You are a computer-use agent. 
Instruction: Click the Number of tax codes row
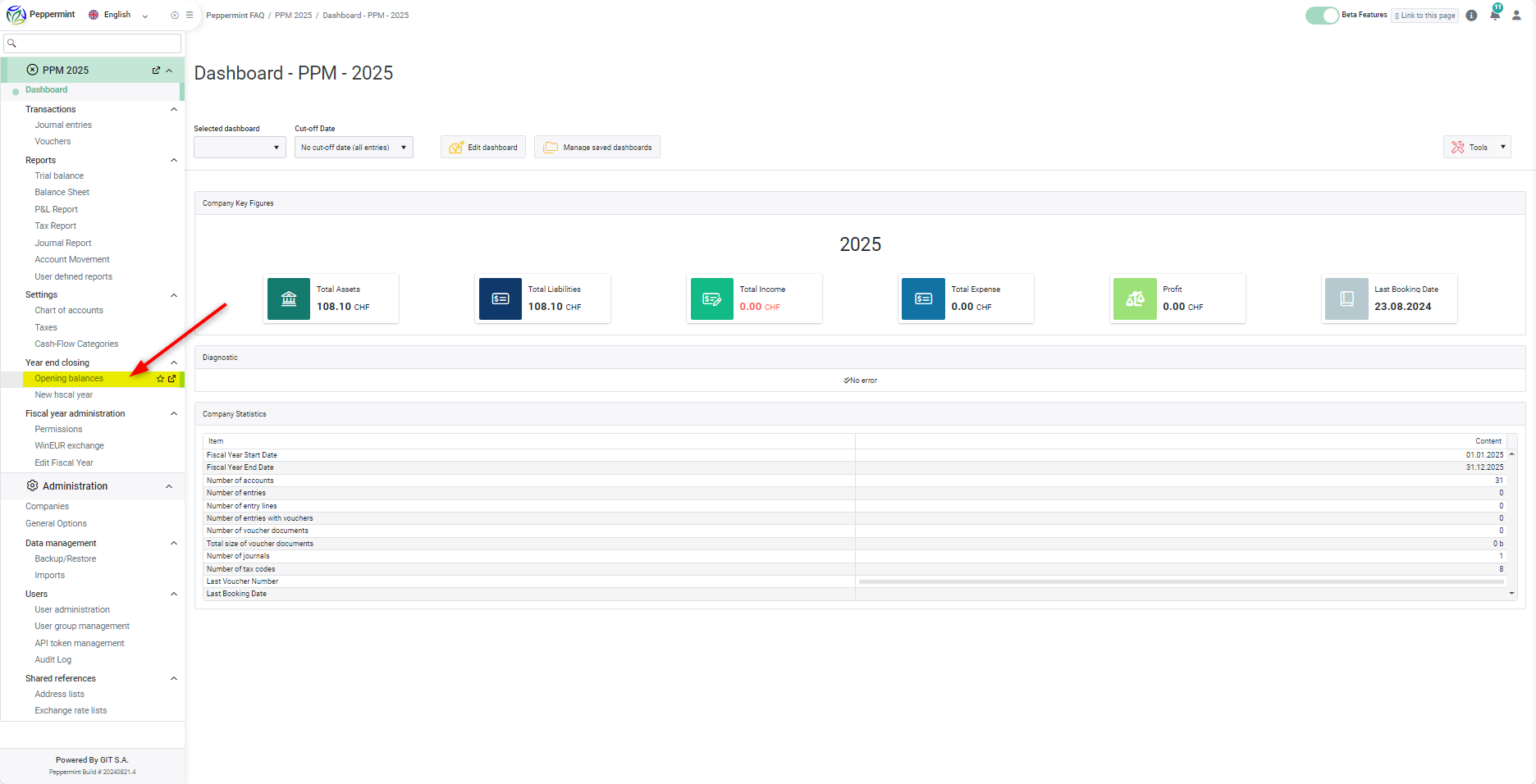[854, 569]
